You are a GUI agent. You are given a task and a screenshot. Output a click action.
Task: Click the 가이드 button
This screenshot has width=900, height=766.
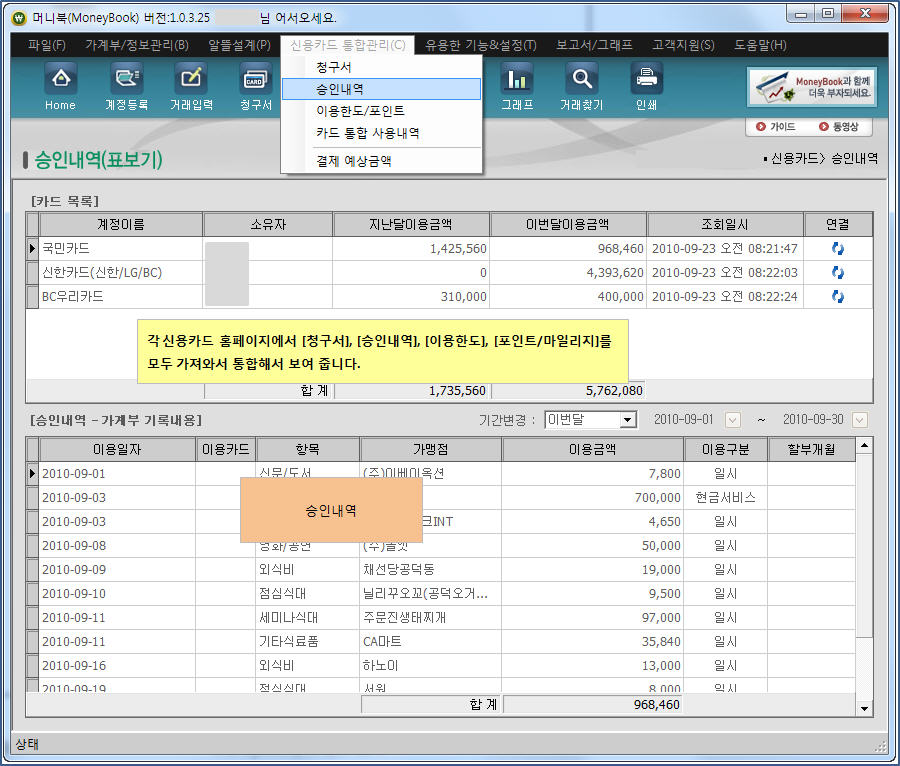pyautogui.click(x=775, y=127)
